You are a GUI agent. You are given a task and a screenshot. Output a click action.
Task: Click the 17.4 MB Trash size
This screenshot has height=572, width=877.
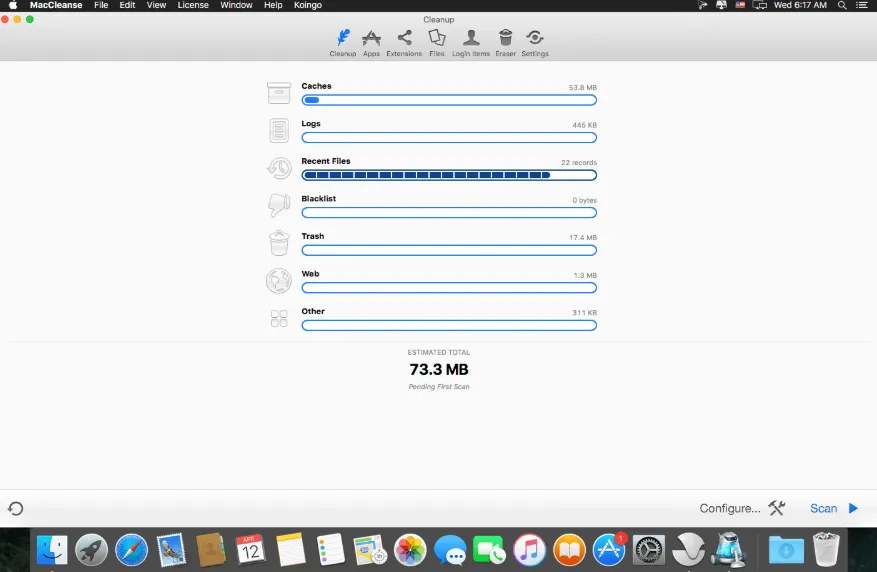[x=583, y=237]
